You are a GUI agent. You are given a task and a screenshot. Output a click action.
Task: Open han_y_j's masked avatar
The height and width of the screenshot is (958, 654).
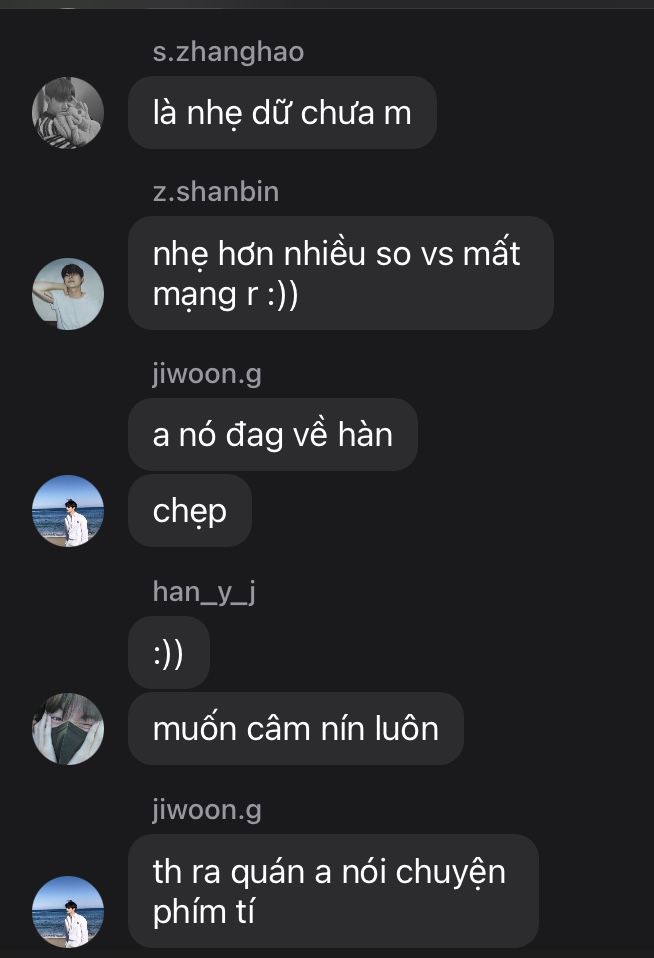point(68,728)
